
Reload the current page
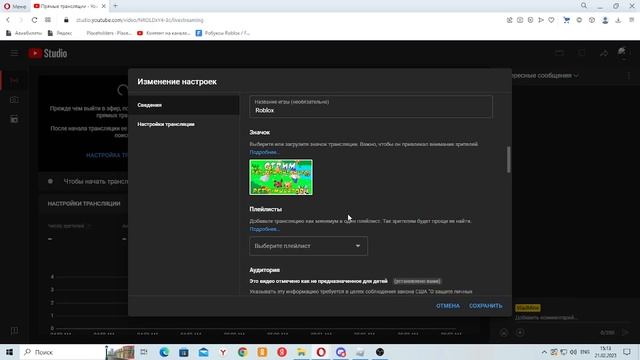tap(34, 20)
